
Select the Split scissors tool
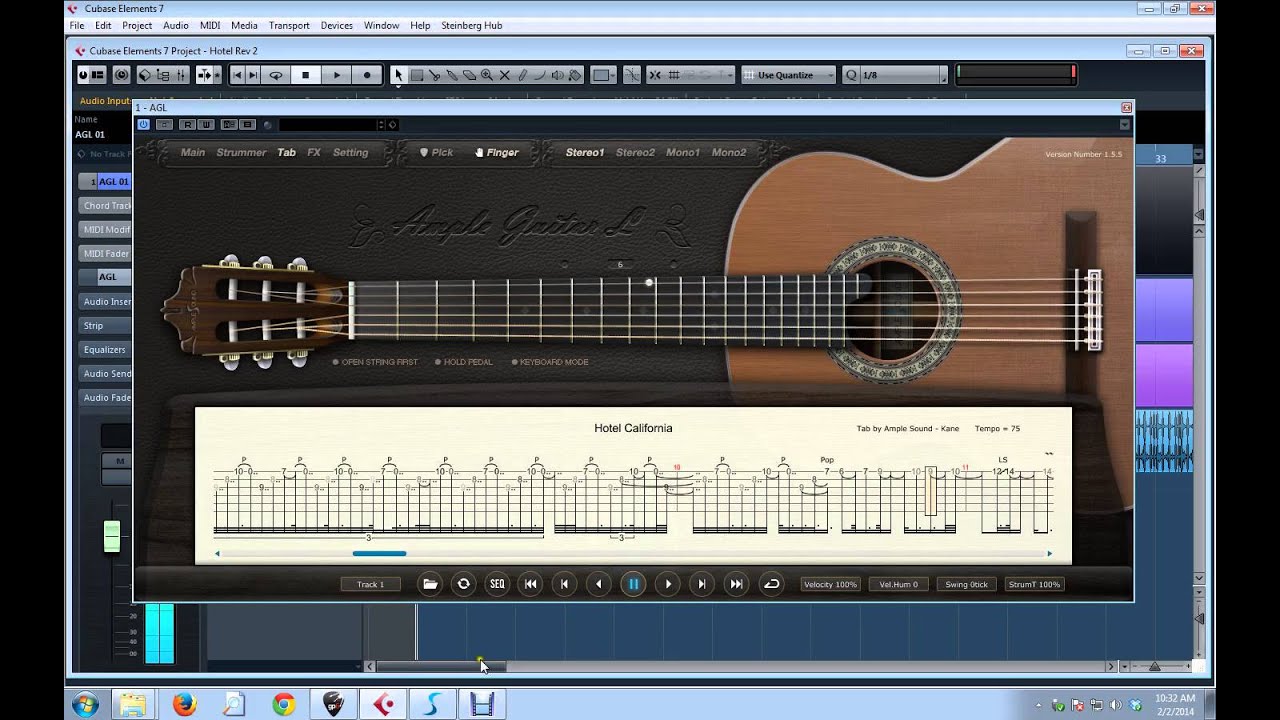pyautogui.click(x=434, y=75)
